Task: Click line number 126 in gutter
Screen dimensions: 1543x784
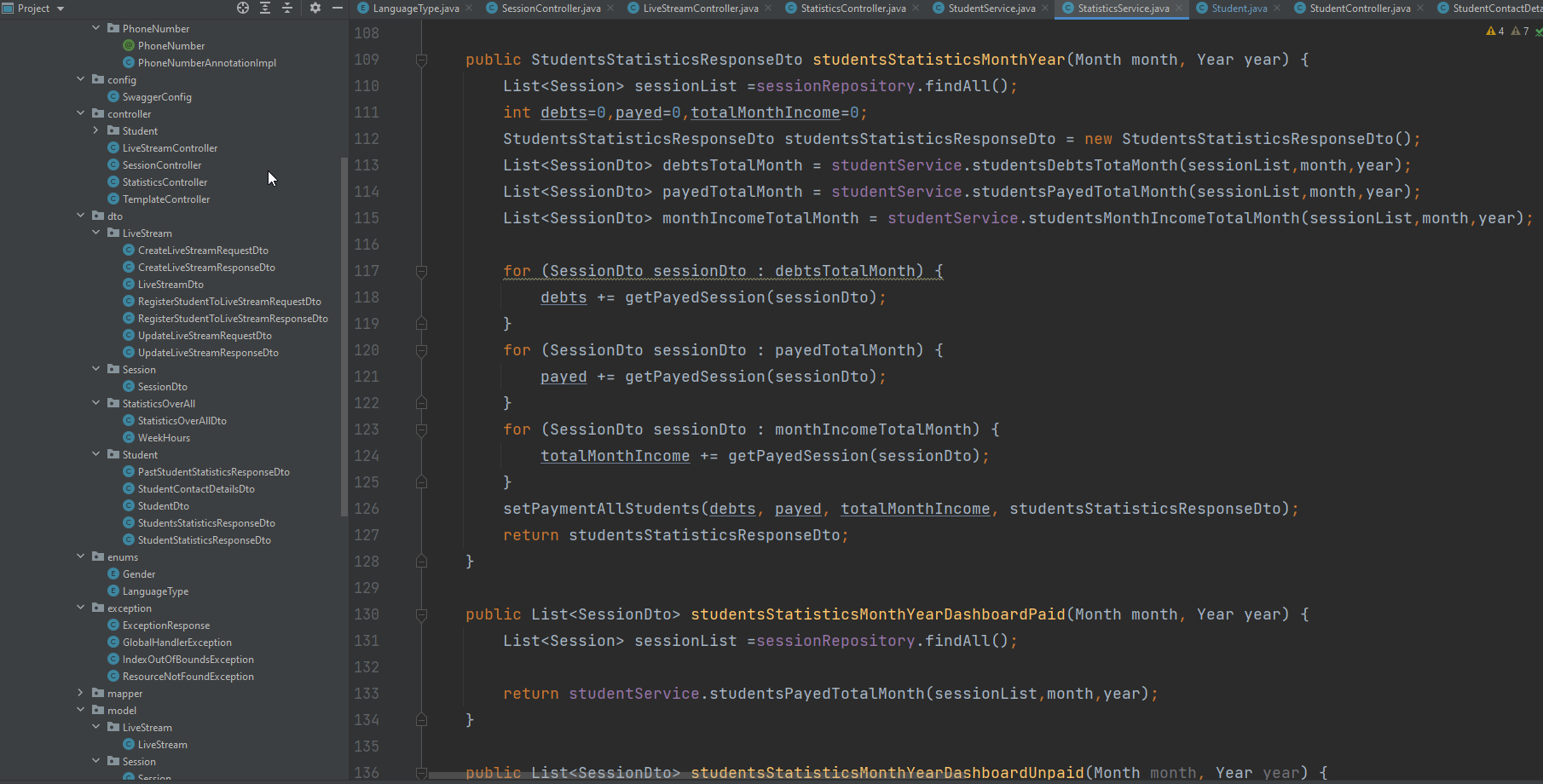Action: (367, 509)
